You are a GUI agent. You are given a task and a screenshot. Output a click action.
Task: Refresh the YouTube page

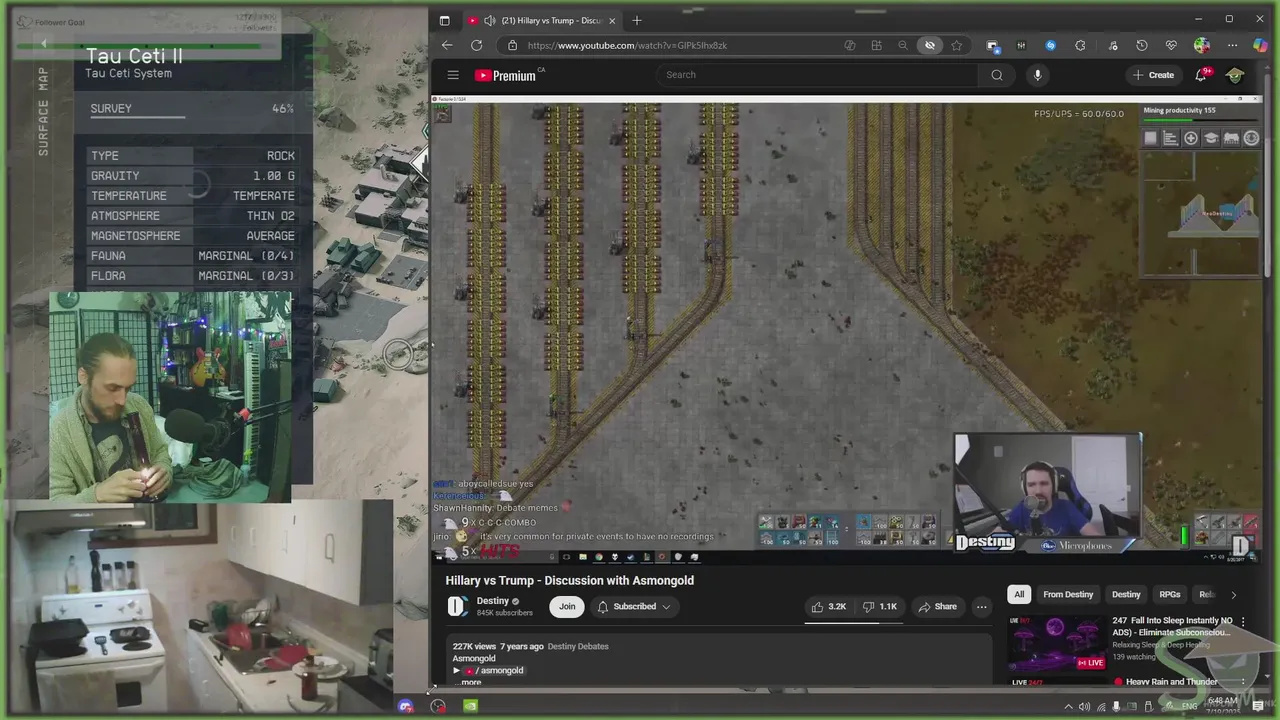pos(477,45)
